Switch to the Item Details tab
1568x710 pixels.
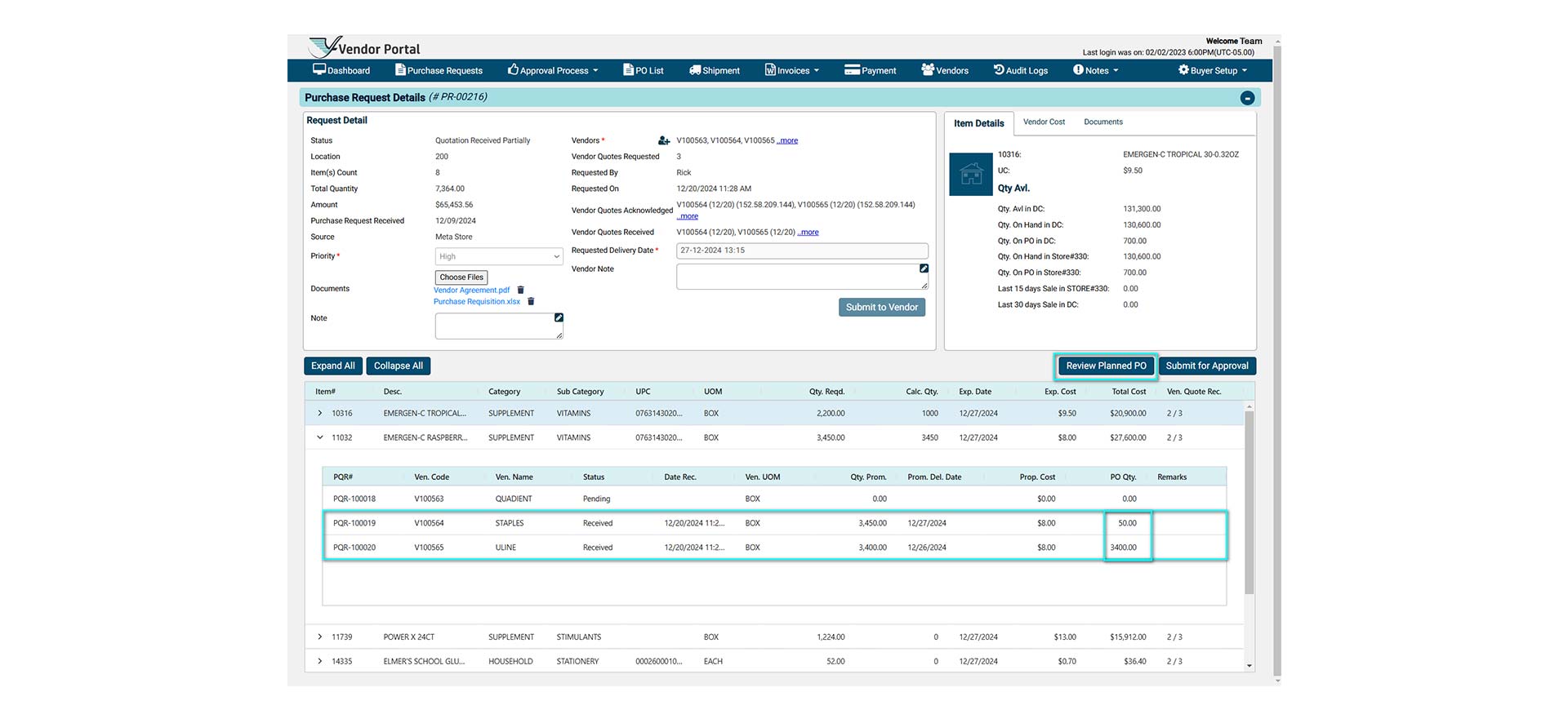click(x=978, y=123)
